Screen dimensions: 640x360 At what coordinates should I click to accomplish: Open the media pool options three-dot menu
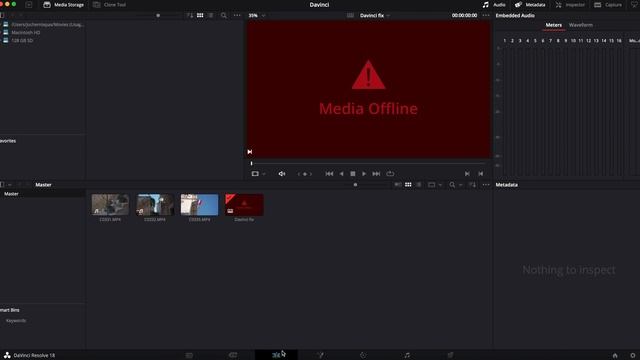(486, 185)
